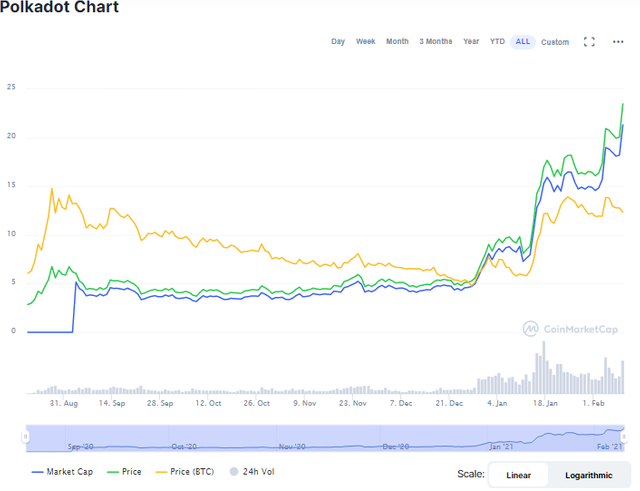Select the ALL time range
This screenshot has width=640, height=491.
pyautogui.click(x=523, y=42)
